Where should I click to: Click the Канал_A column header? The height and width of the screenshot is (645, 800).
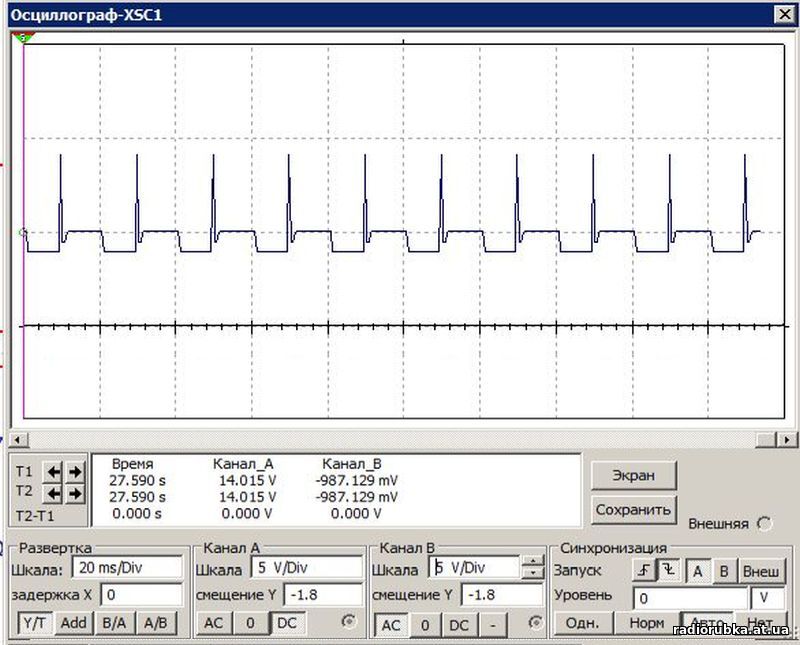[243, 464]
